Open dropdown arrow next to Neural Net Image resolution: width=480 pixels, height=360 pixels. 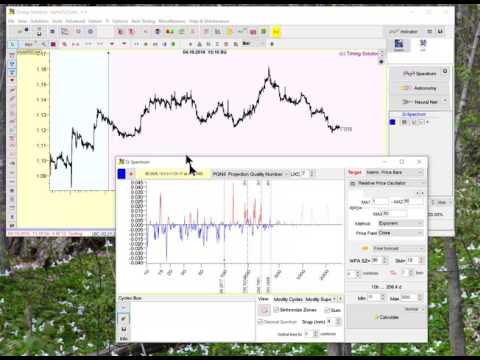point(445,101)
